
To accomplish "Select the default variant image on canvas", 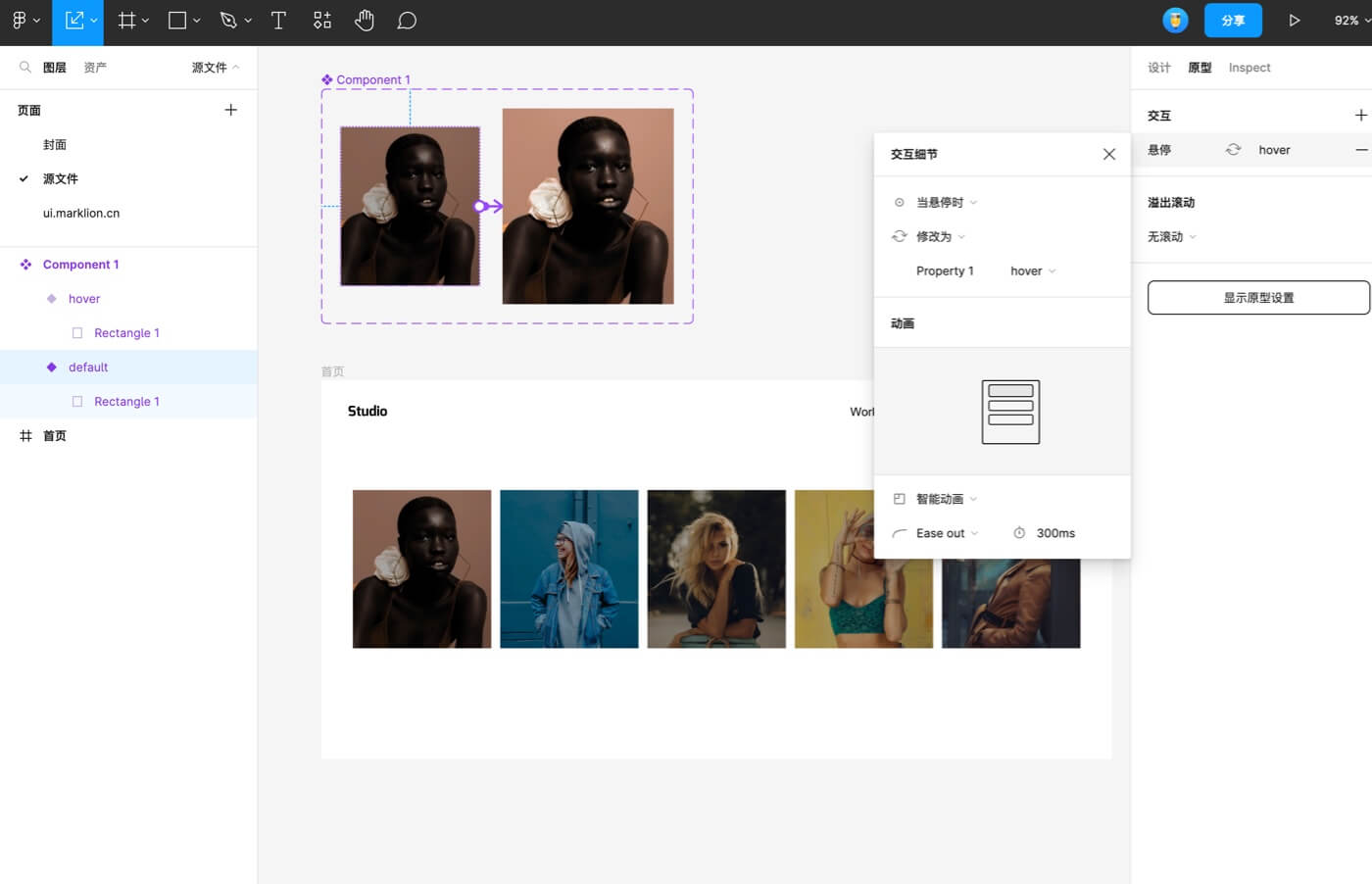I will (410, 206).
